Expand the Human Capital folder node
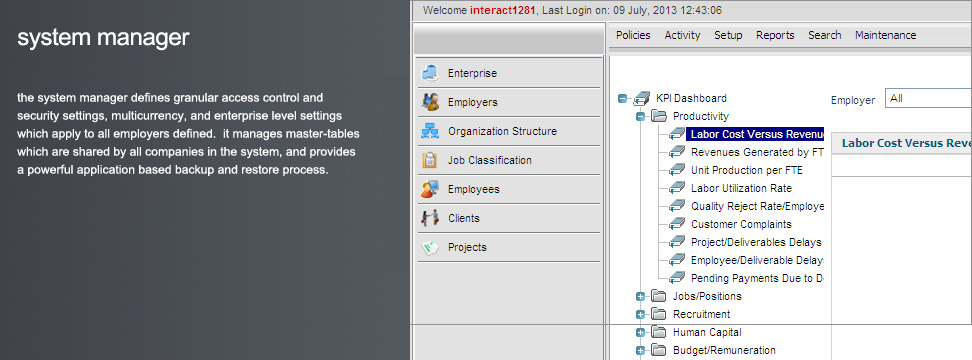Image resolution: width=972 pixels, height=360 pixels. click(x=640, y=333)
